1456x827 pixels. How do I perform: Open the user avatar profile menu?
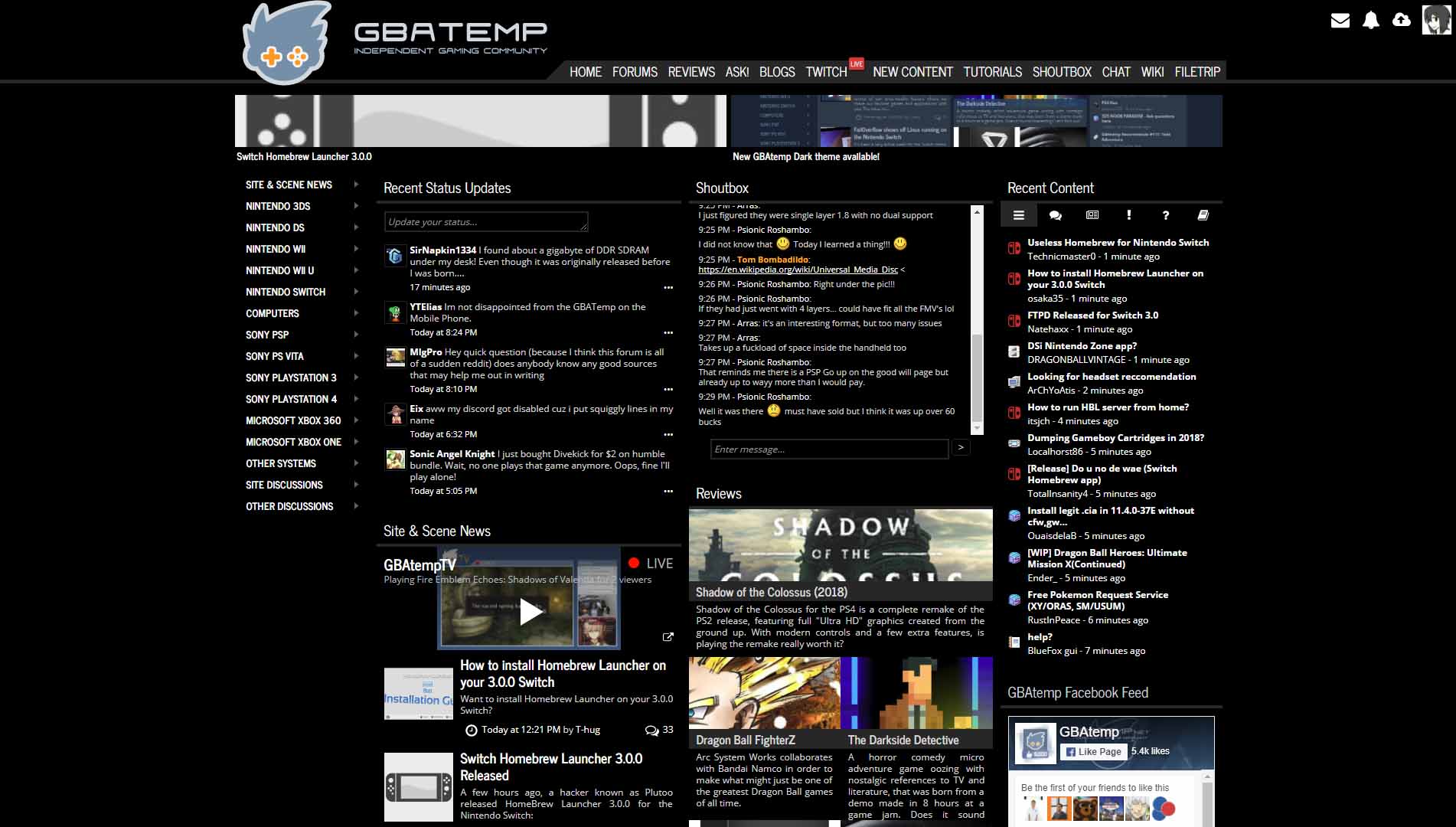pos(1435,20)
